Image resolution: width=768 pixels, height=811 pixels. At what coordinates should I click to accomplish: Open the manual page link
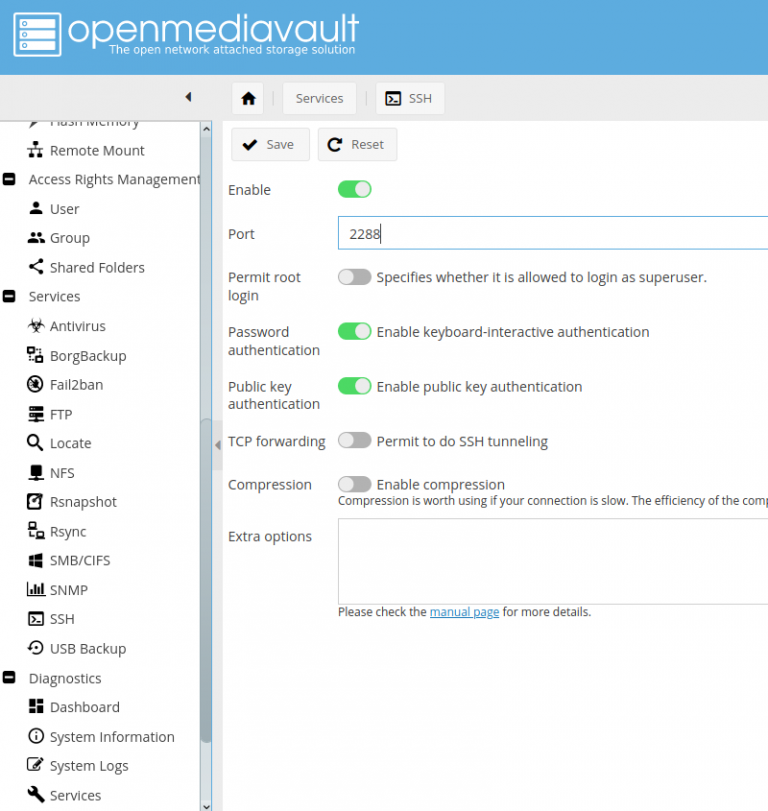pos(464,612)
